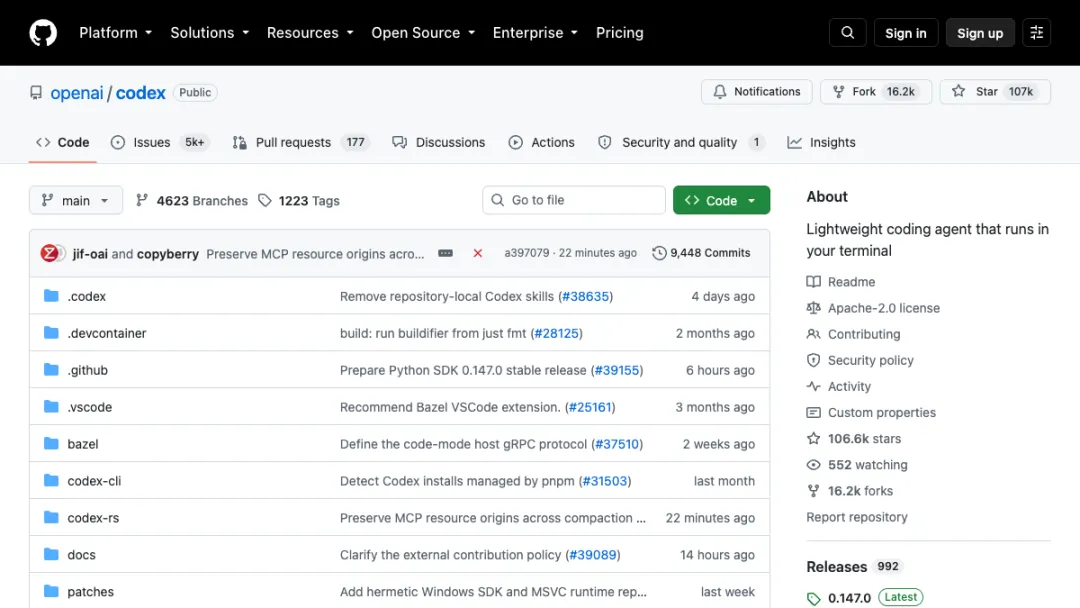Open pull request #38635 link

(585, 296)
